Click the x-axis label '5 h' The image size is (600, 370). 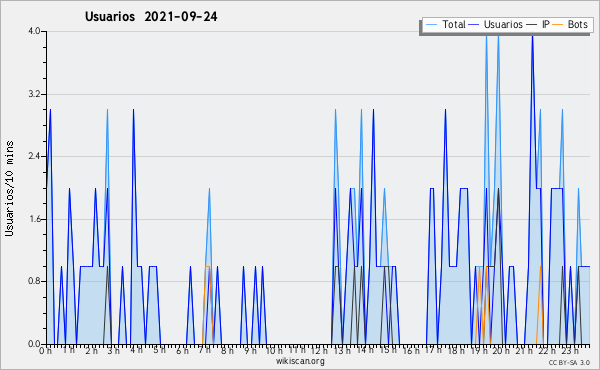(159, 350)
